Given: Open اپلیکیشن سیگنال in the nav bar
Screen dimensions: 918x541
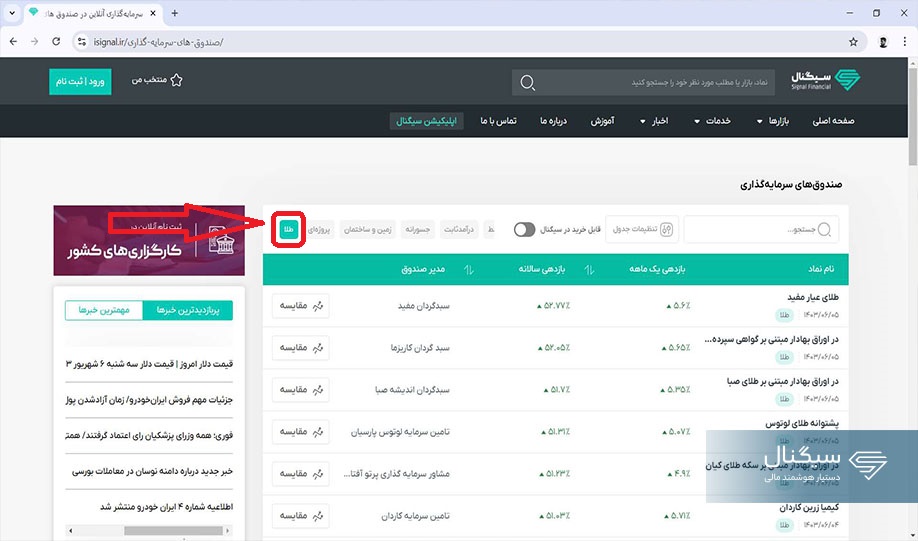Looking at the screenshot, I should (x=426, y=121).
